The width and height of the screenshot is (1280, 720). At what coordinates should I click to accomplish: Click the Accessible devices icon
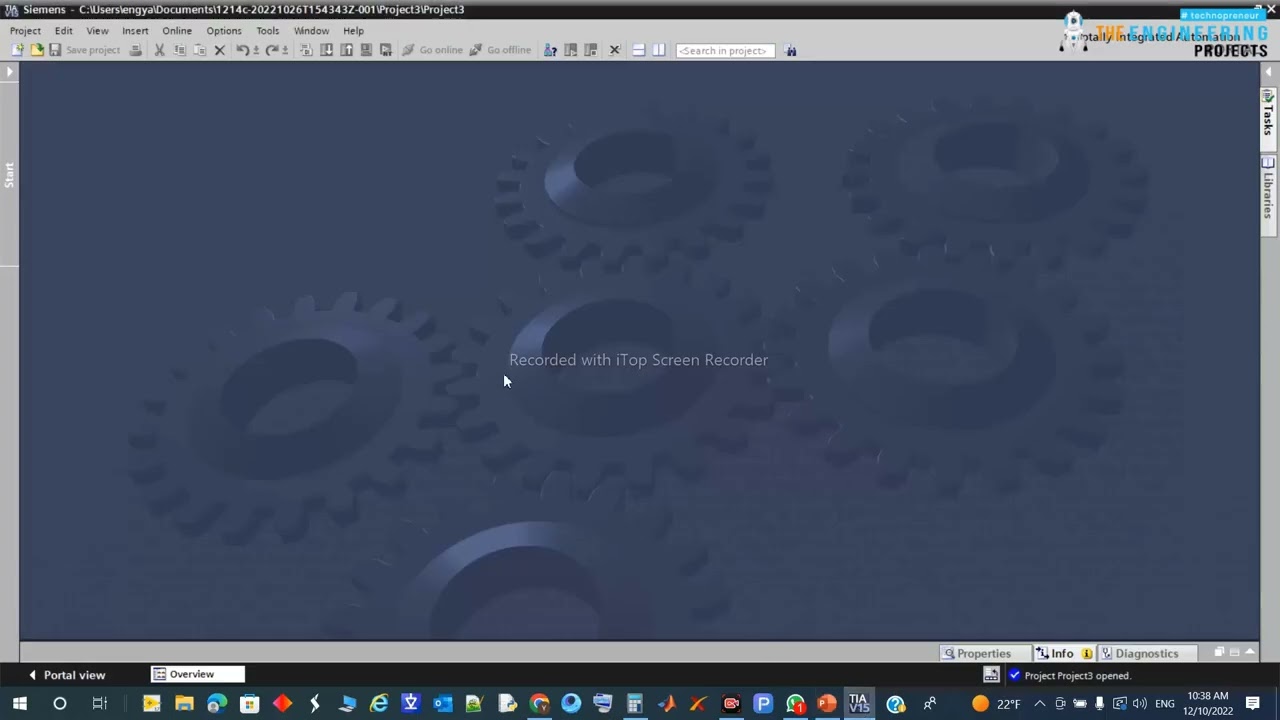[x=550, y=50]
